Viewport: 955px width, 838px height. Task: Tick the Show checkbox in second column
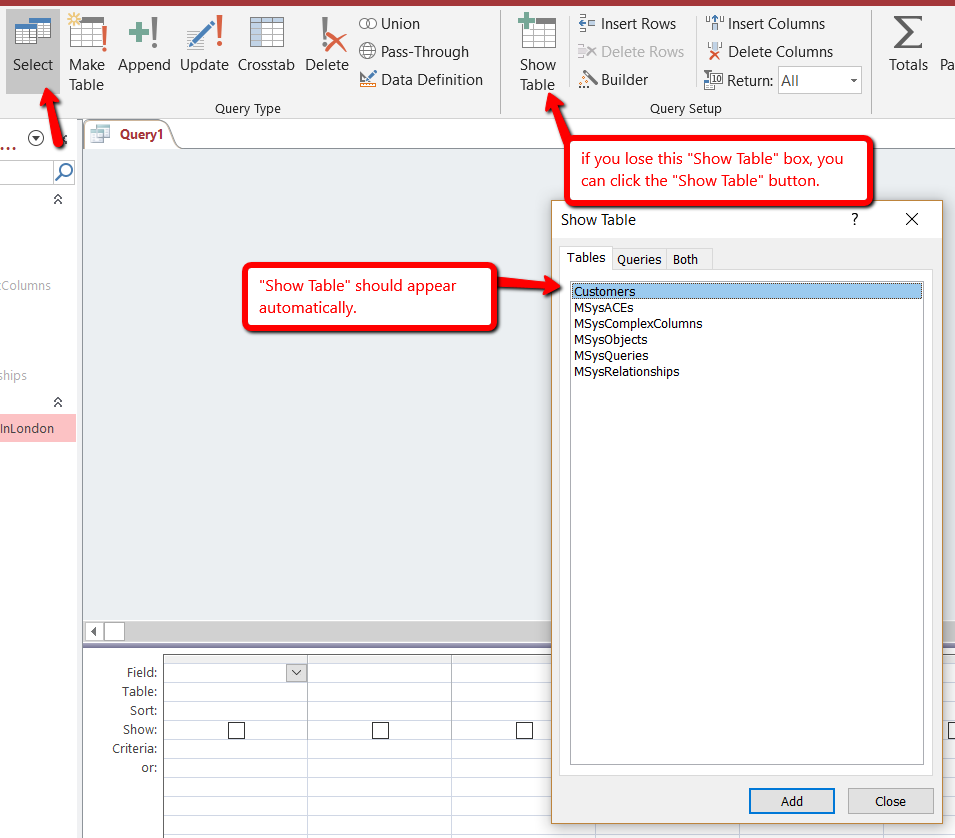click(380, 730)
